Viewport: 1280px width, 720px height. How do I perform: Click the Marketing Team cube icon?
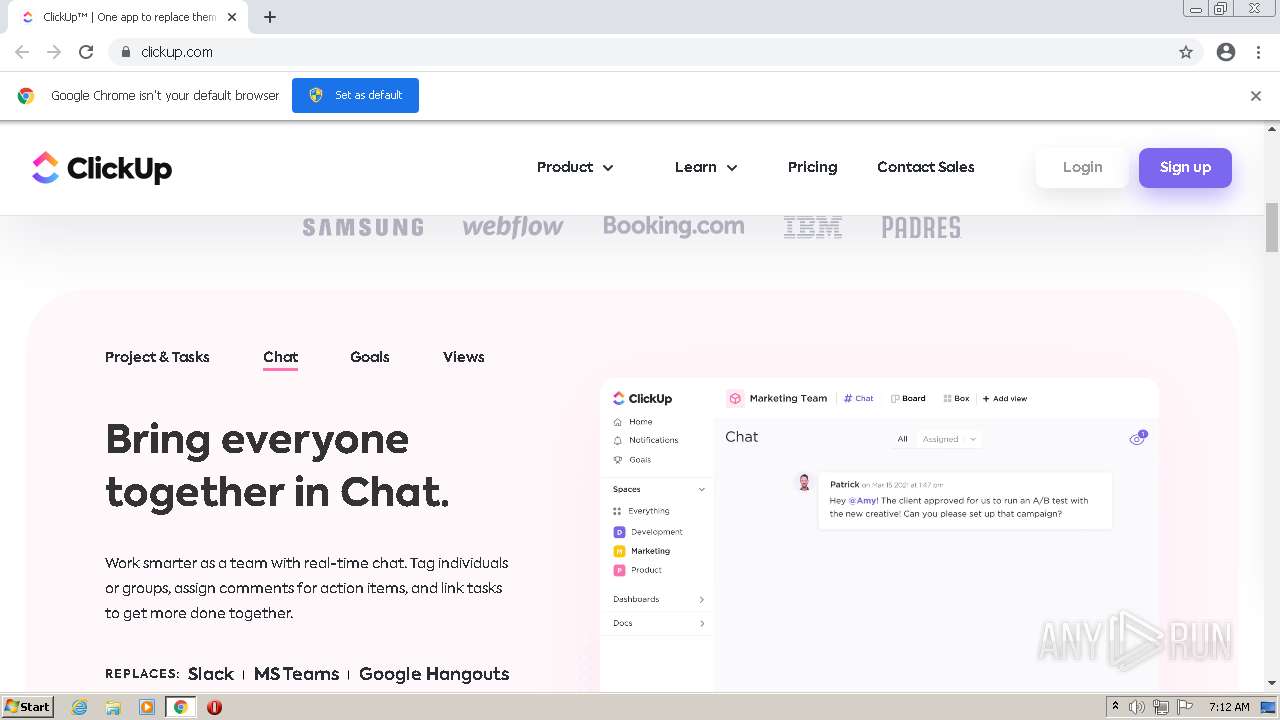point(735,398)
